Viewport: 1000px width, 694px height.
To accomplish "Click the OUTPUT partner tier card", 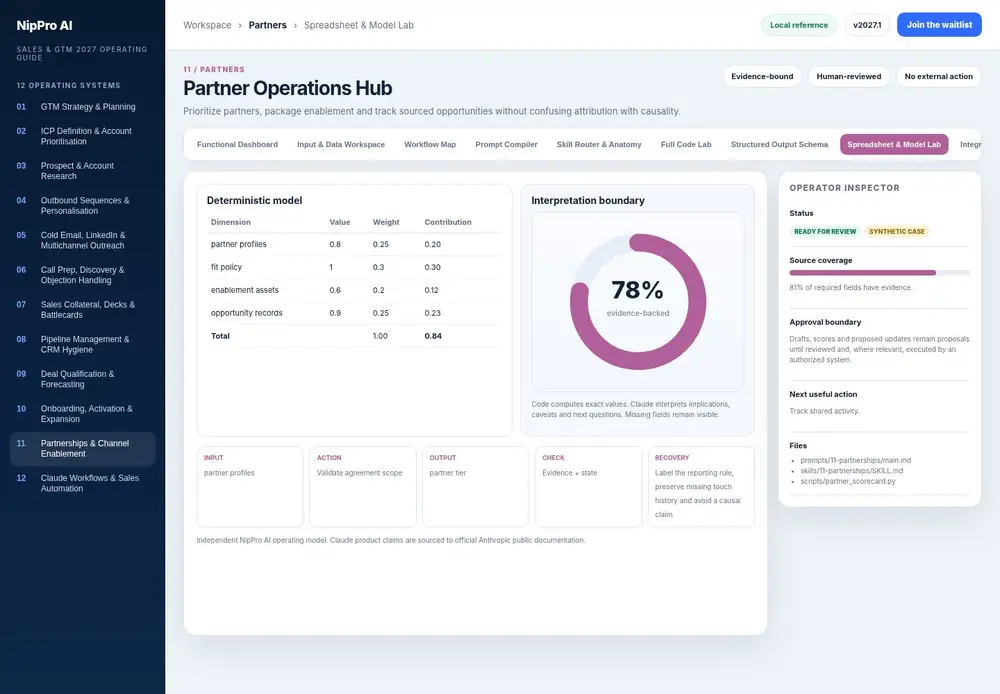I will (x=476, y=487).
